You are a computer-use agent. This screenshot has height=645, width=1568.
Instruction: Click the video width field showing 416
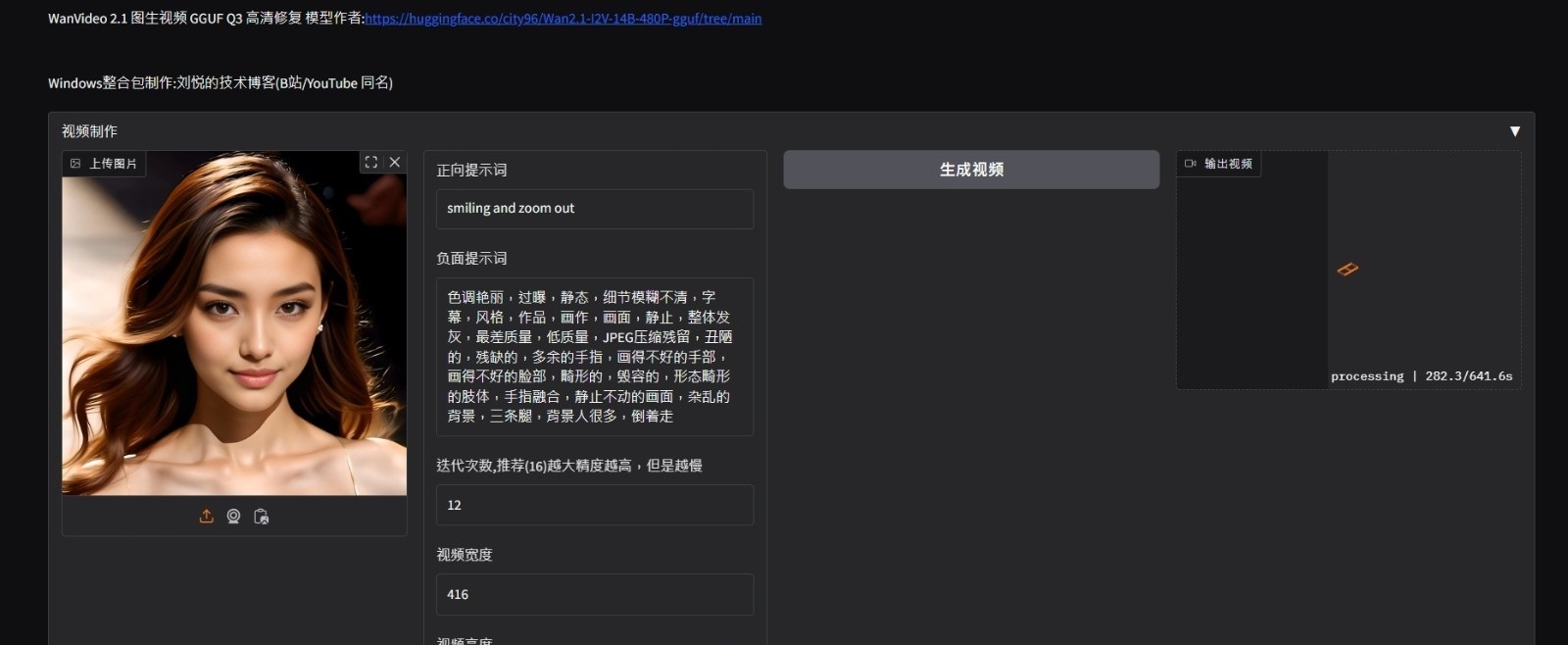595,594
